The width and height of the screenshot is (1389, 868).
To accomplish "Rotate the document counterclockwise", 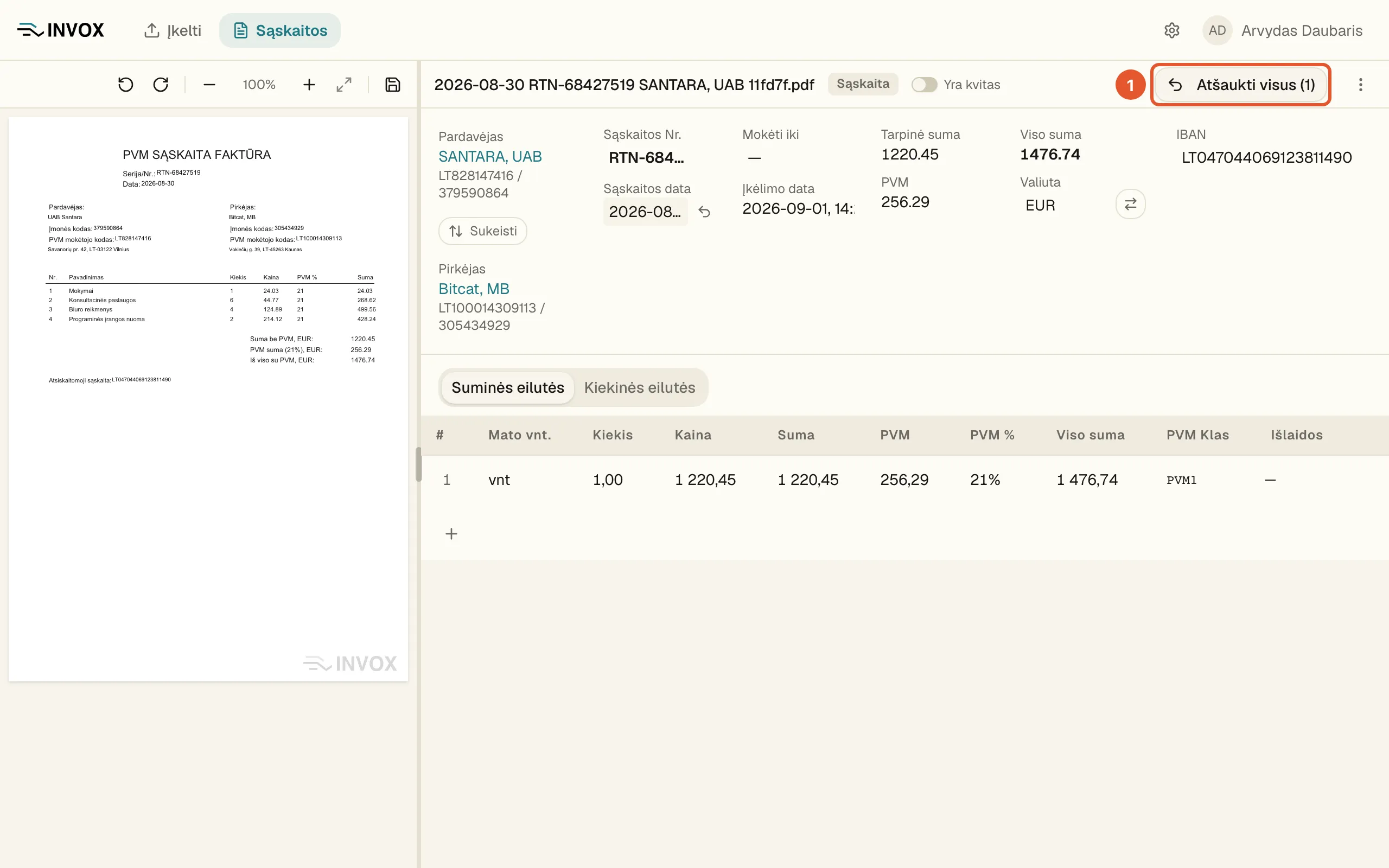I will point(126,85).
